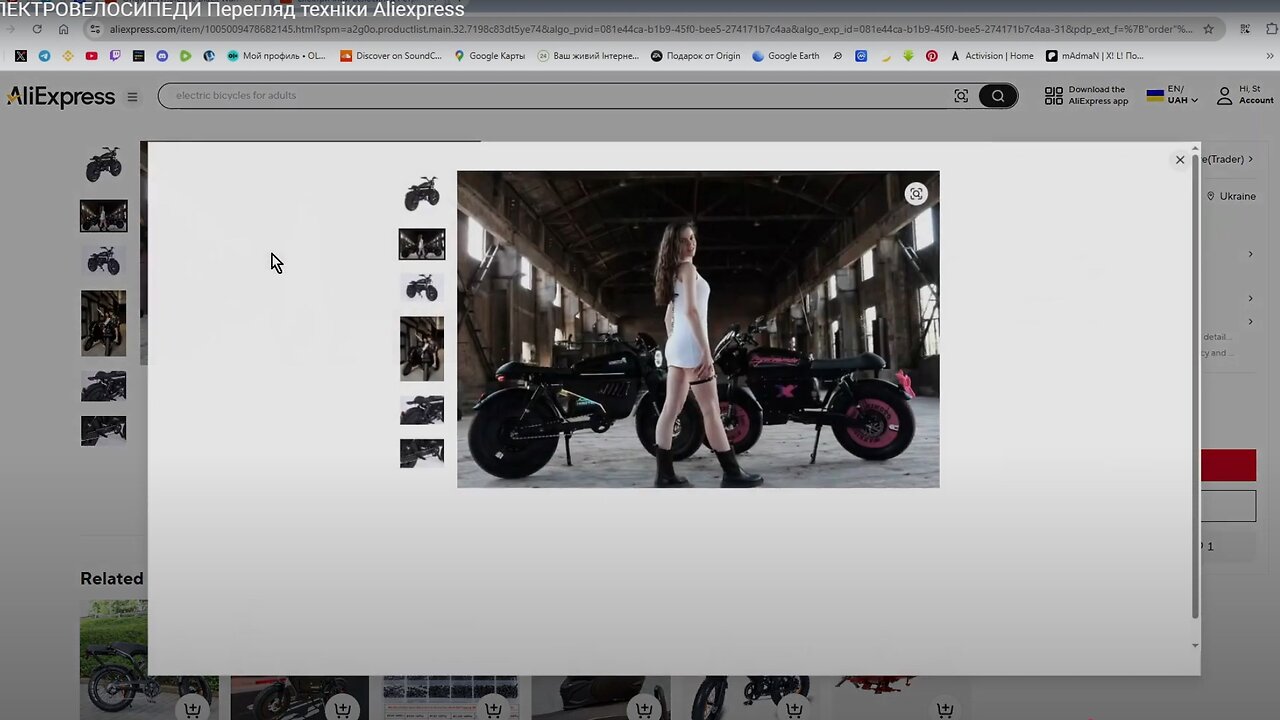Screen dimensions: 1280x720
Task: Select fifth thumbnail in overlay strip
Action: (422, 410)
